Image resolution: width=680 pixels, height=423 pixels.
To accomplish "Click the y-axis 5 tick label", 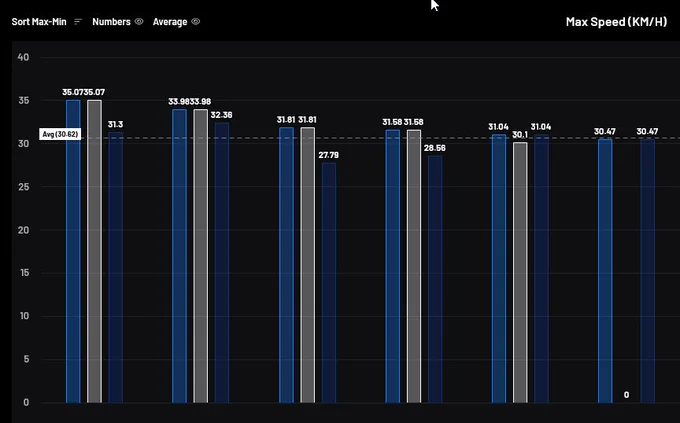I will [26, 359].
